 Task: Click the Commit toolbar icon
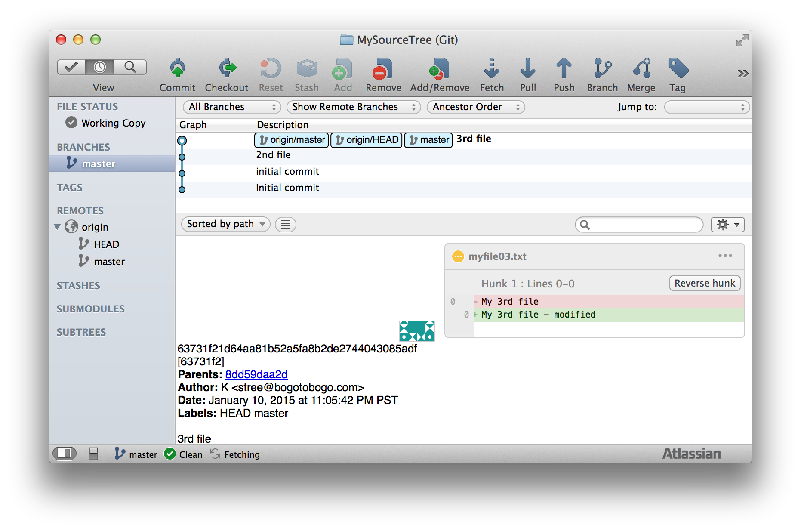tap(177, 68)
